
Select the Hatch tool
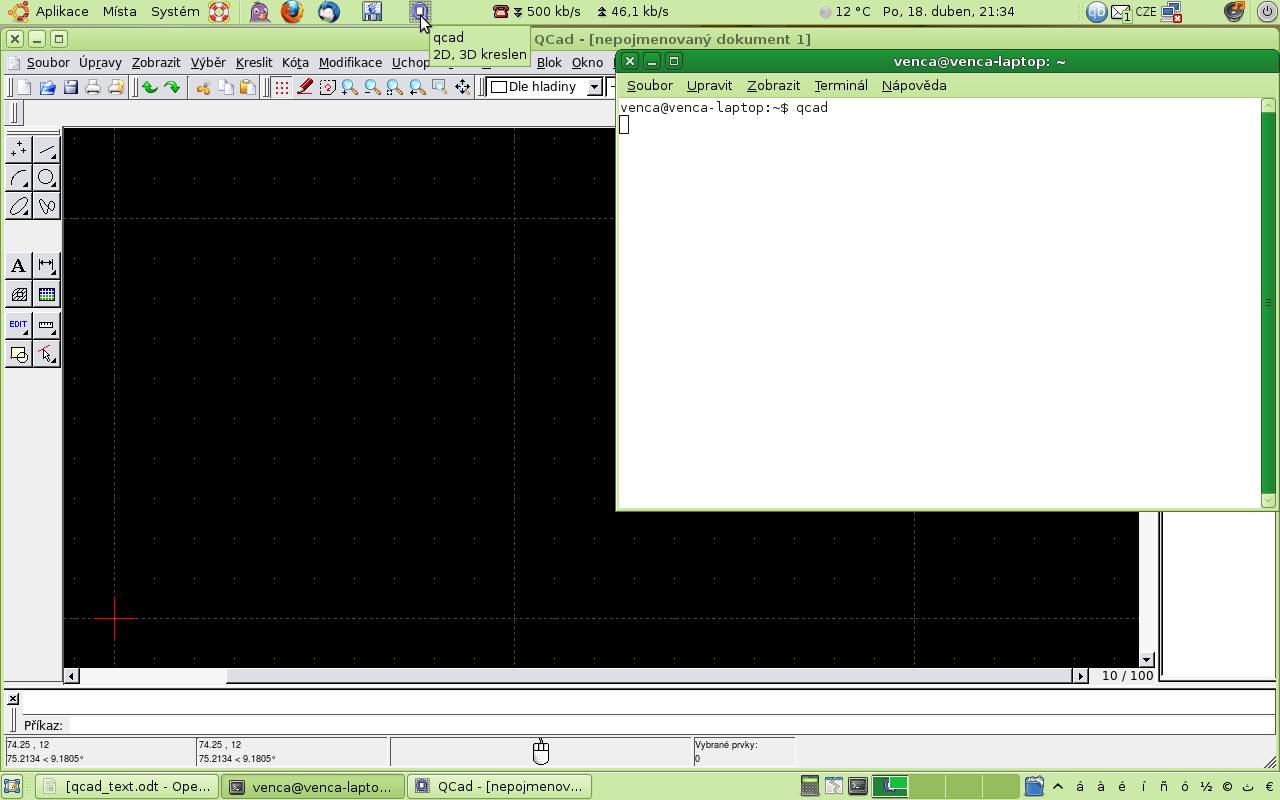coord(19,294)
